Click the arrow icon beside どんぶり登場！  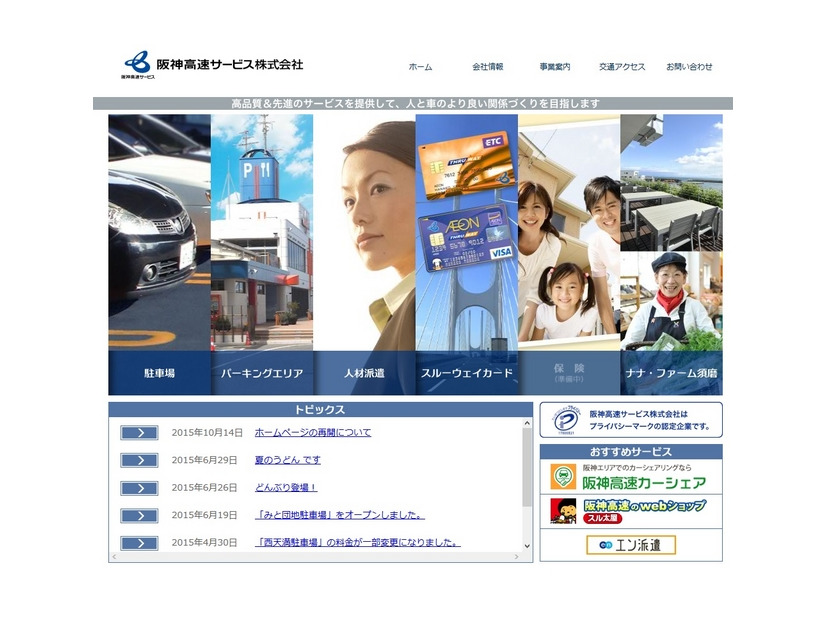(x=138, y=488)
